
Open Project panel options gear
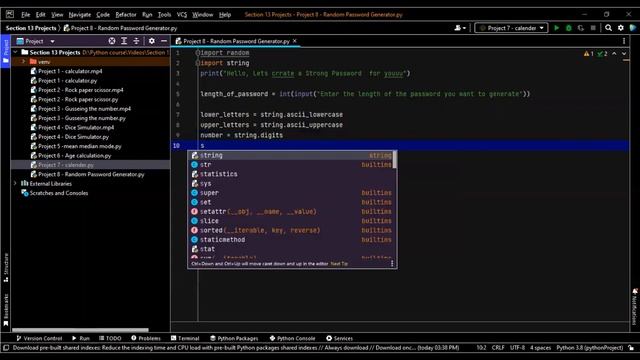click(x=151, y=41)
